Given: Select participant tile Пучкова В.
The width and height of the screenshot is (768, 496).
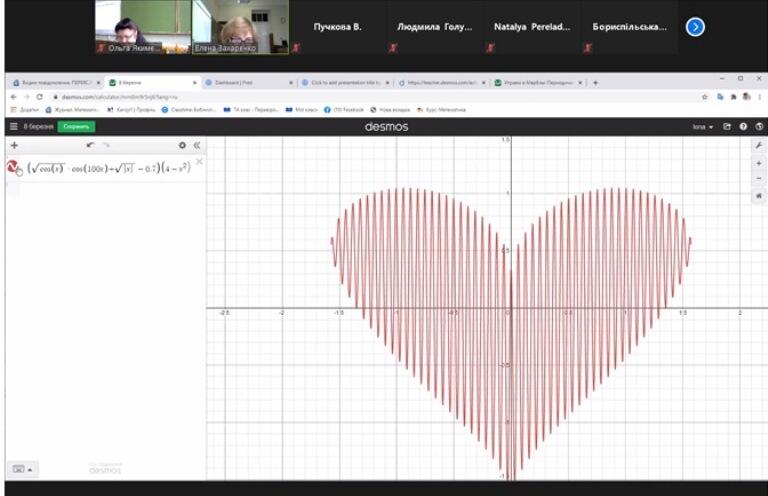Looking at the screenshot, I should [x=337, y=26].
